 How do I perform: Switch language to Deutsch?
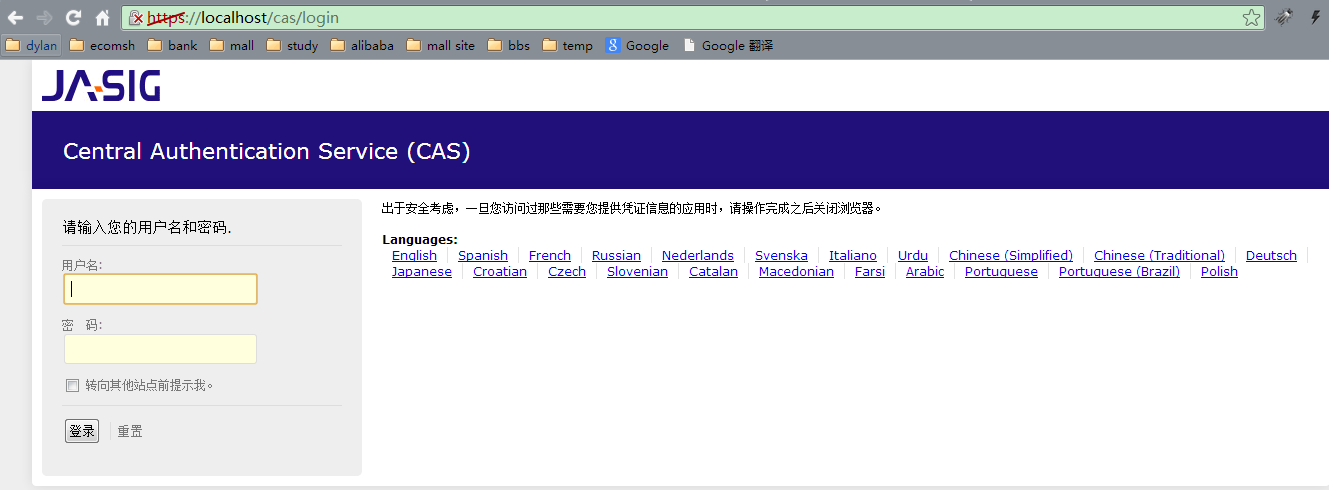[1271, 255]
